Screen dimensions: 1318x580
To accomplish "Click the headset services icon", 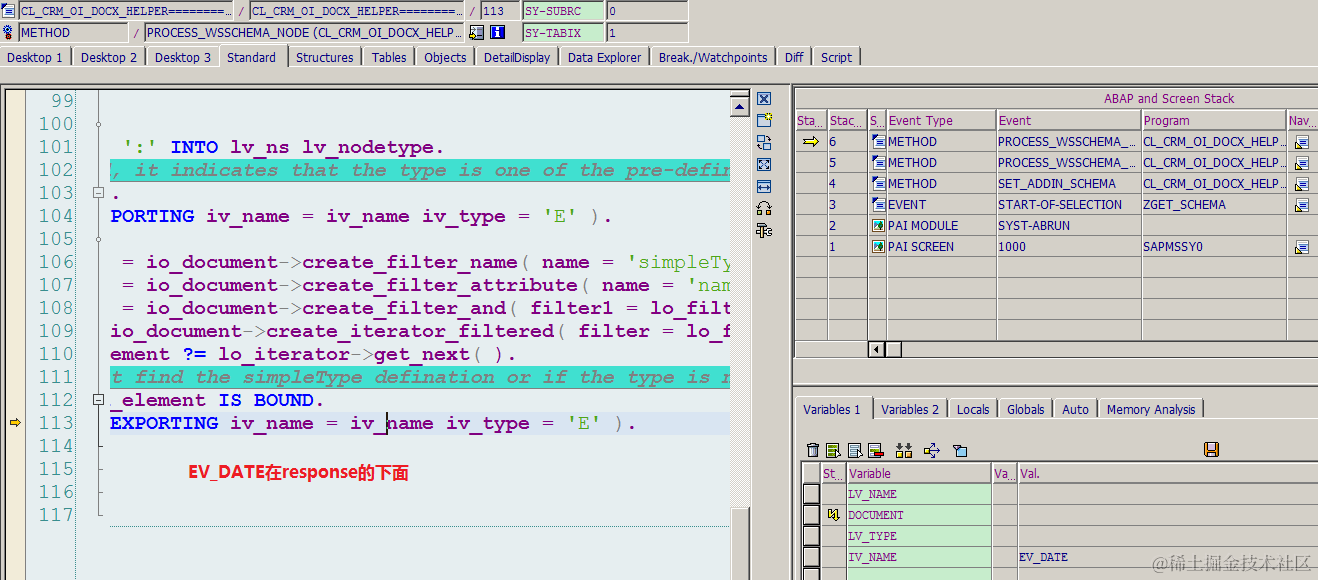I will click(x=764, y=208).
